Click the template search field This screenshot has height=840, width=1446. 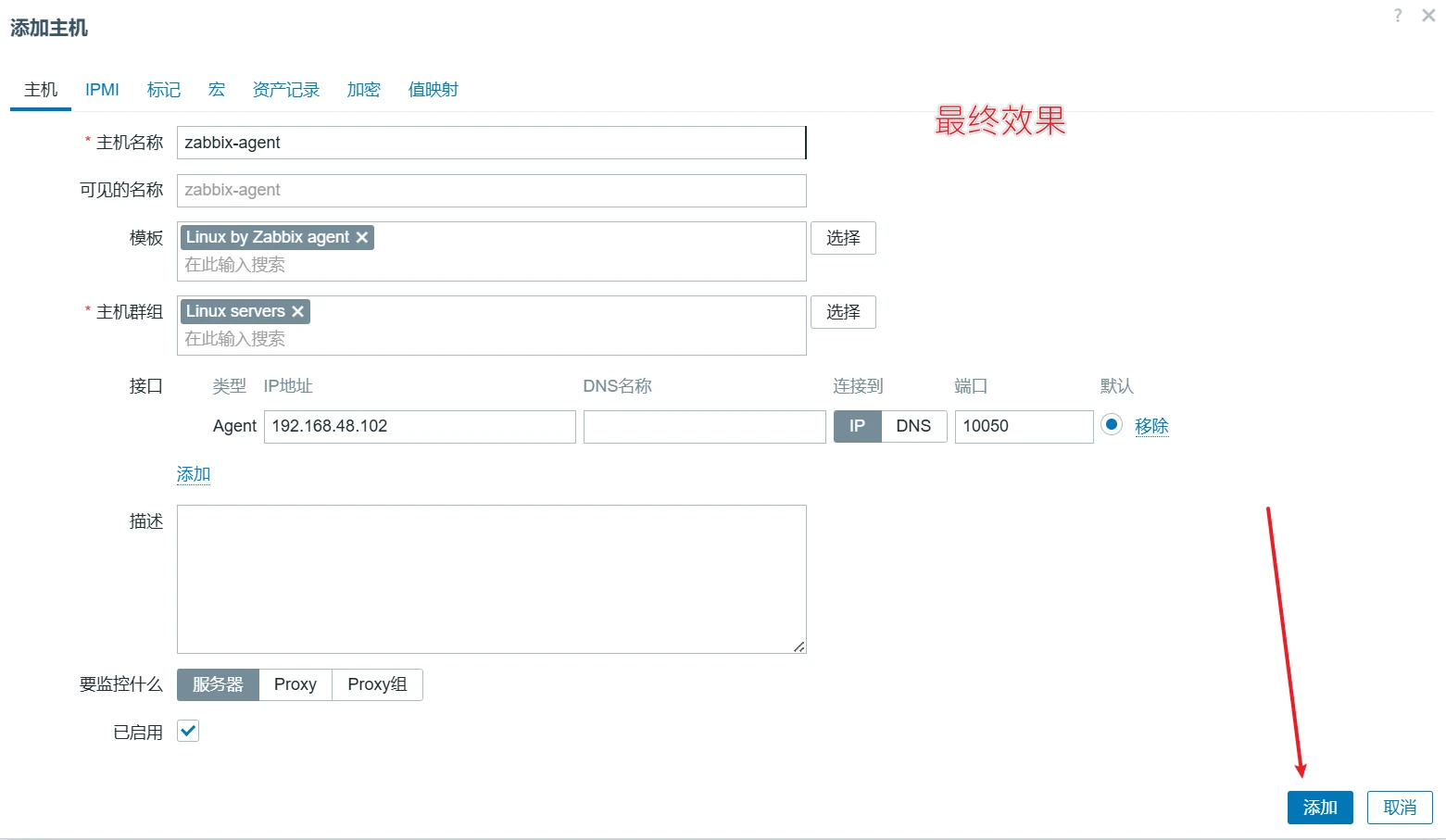click(x=491, y=265)
